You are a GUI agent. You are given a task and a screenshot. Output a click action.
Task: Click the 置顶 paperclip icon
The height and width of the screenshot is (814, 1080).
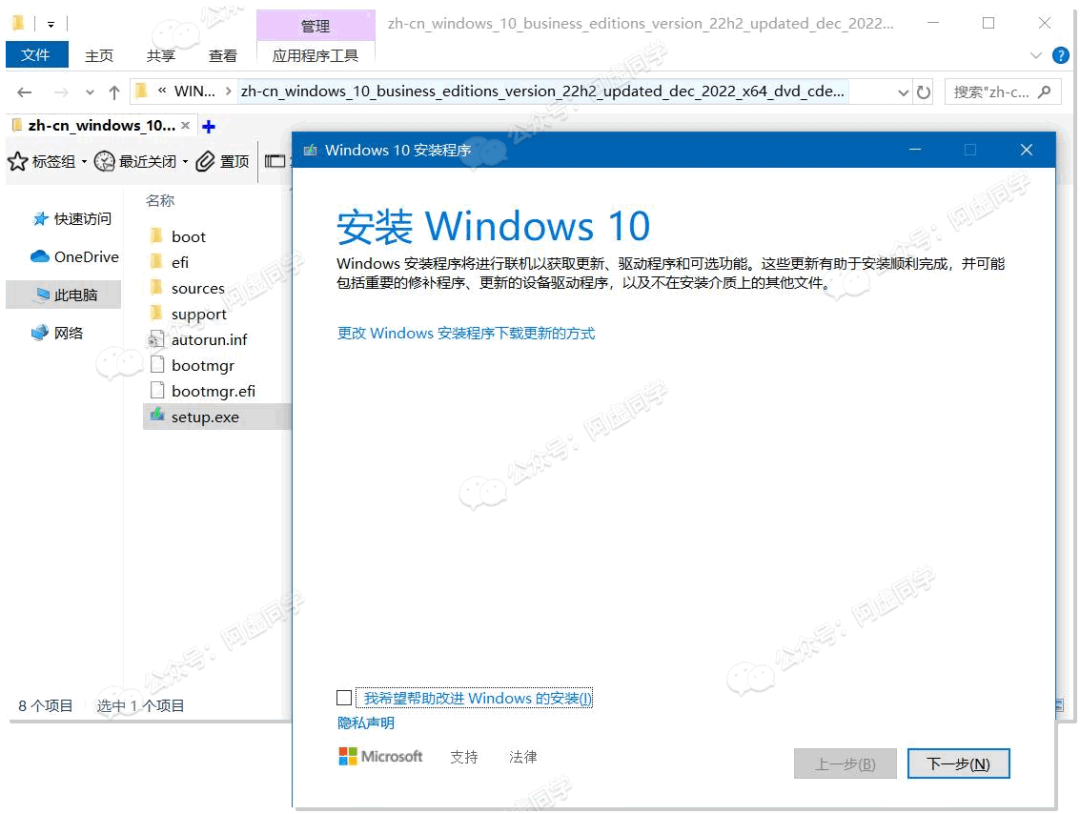[205, 161]
